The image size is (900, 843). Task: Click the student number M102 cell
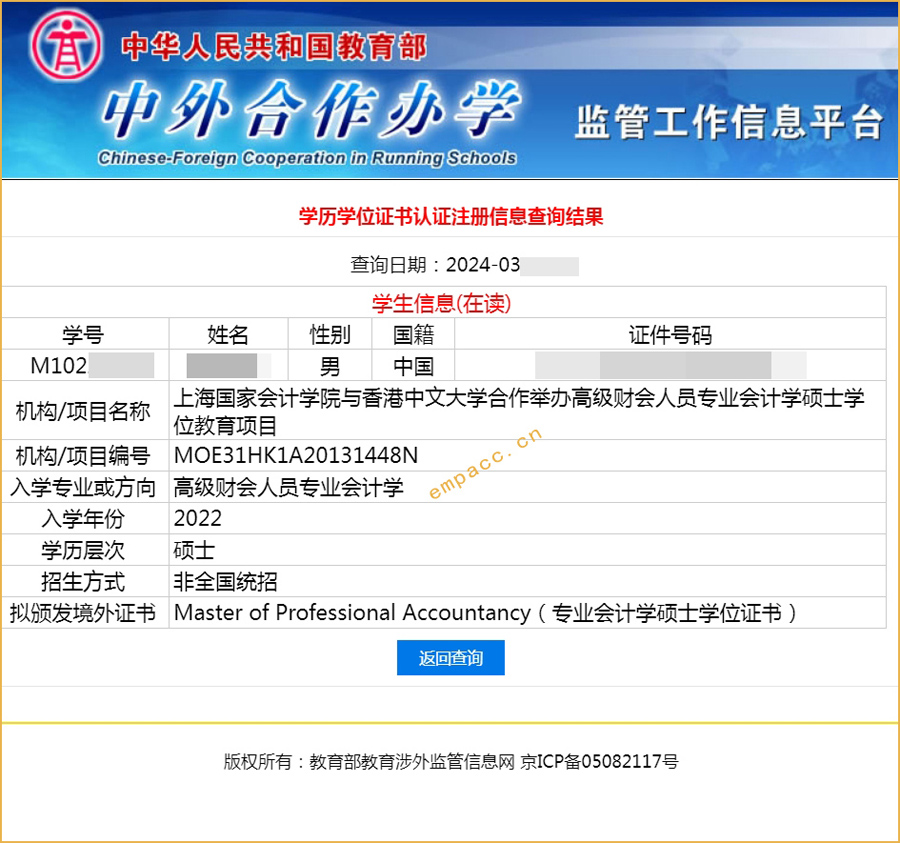tap(86, 365)
